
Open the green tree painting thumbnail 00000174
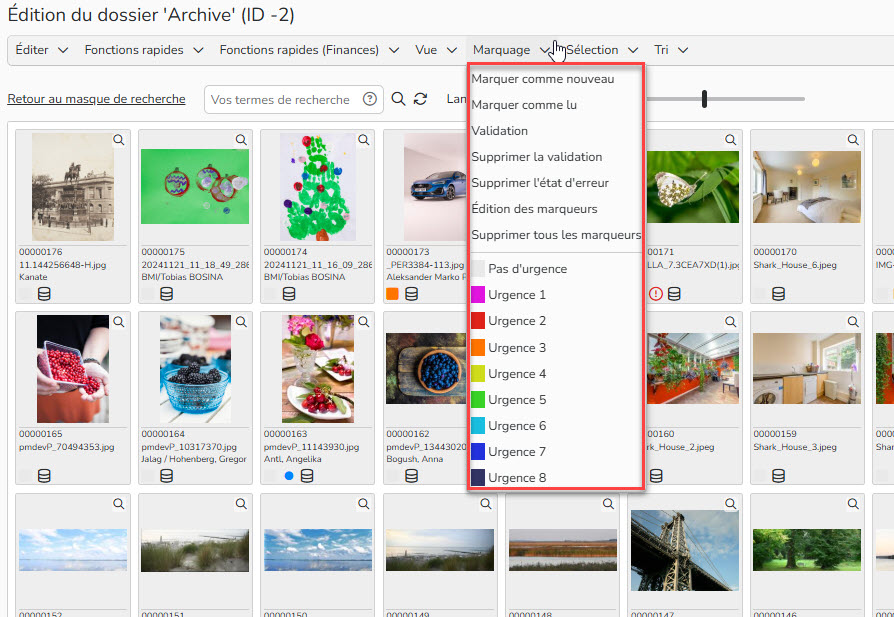tap(318, 187)
